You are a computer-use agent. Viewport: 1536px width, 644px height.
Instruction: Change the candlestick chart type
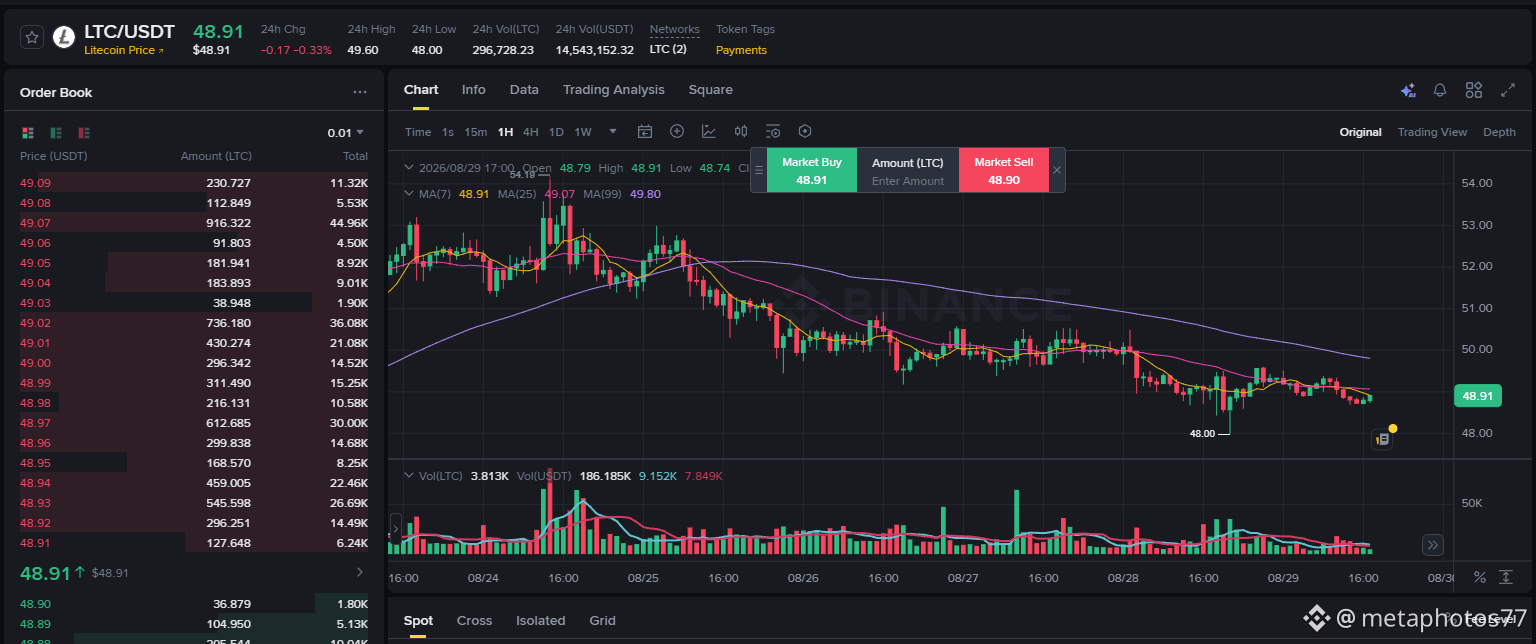click(741, 131)
